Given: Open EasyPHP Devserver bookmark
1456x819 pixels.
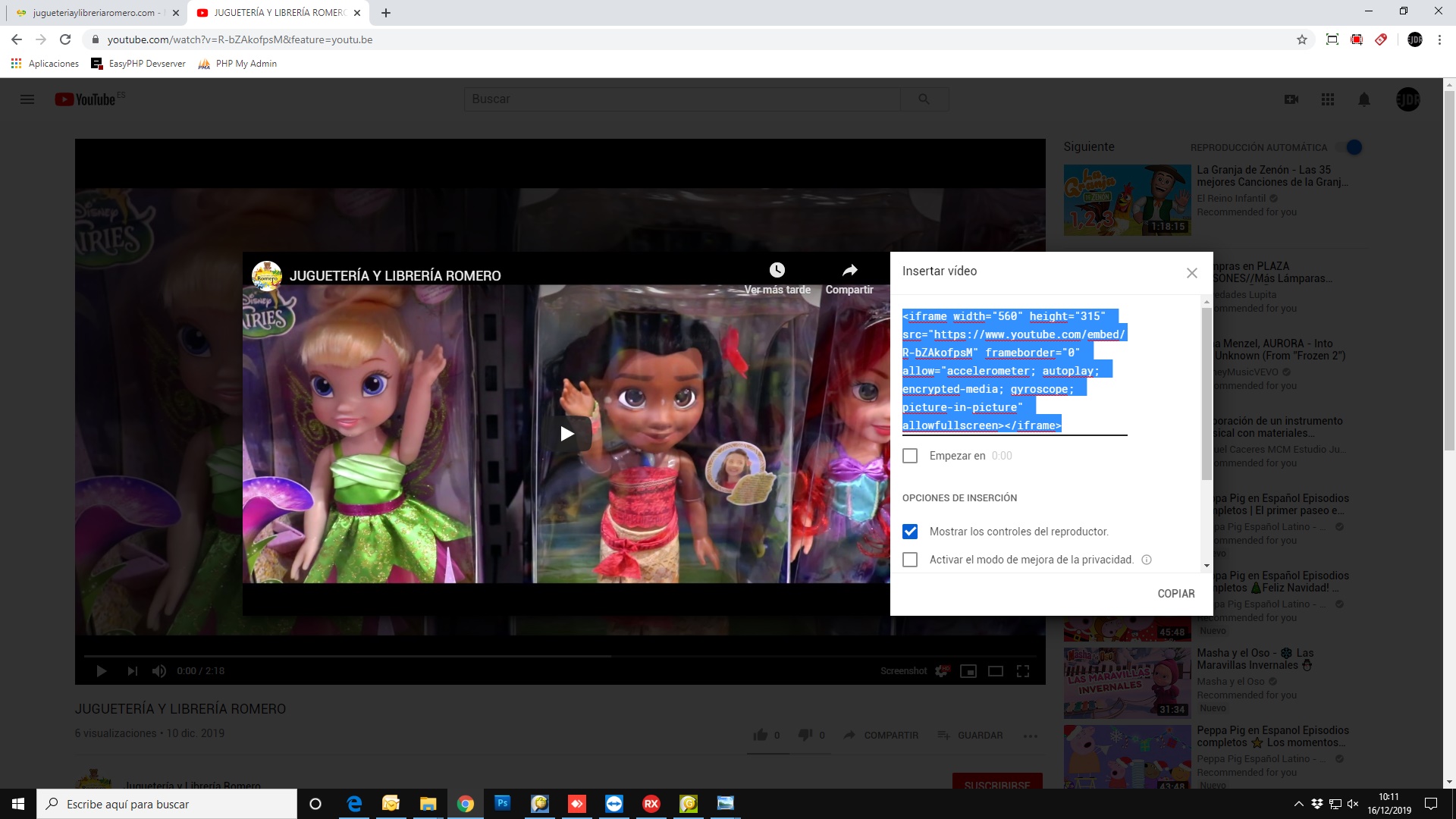Looking at the screenshot, I should (x=138, y=64).
